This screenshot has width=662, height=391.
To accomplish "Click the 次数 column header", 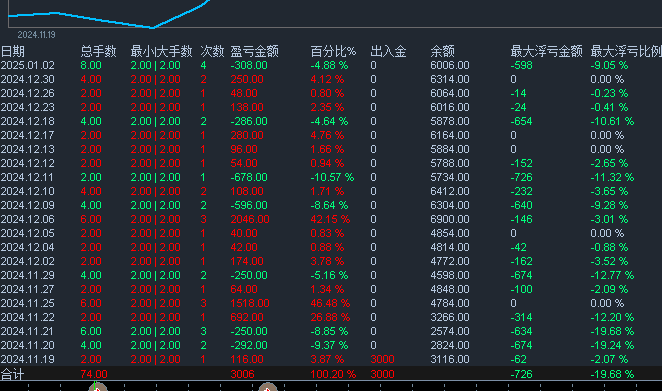I will [212, 52].
